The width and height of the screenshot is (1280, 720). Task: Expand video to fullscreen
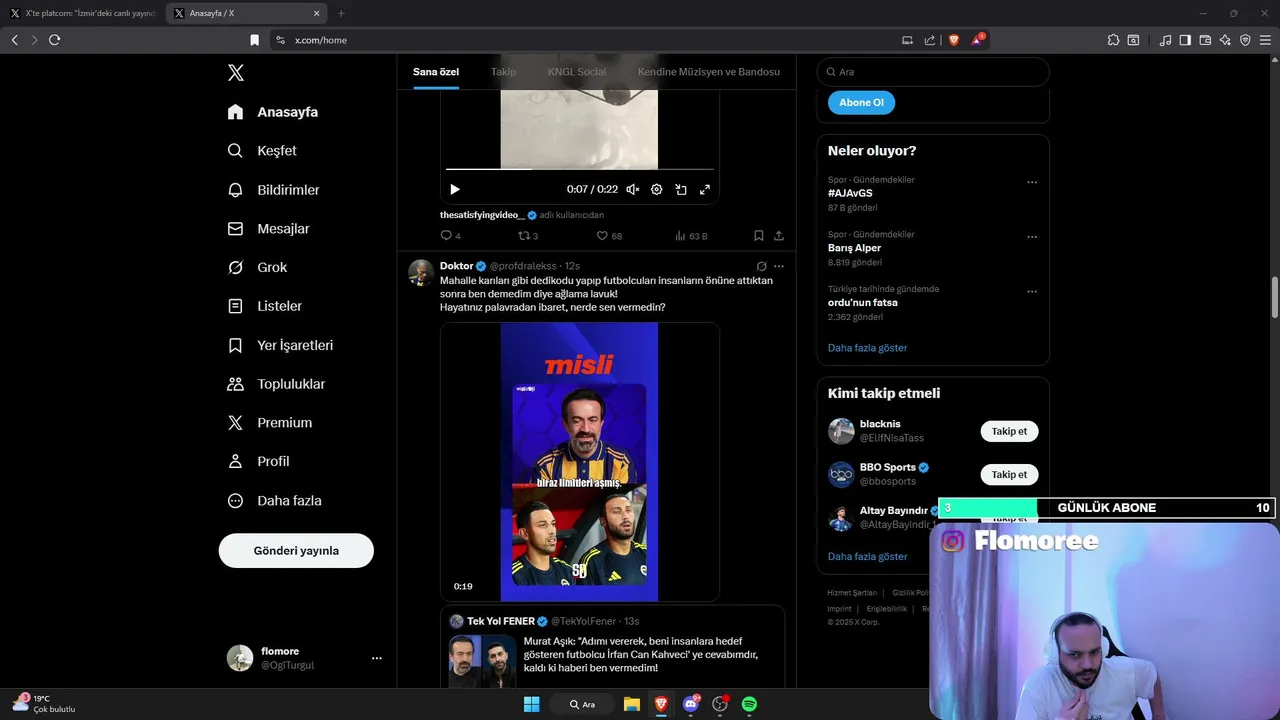click(705, 189)
